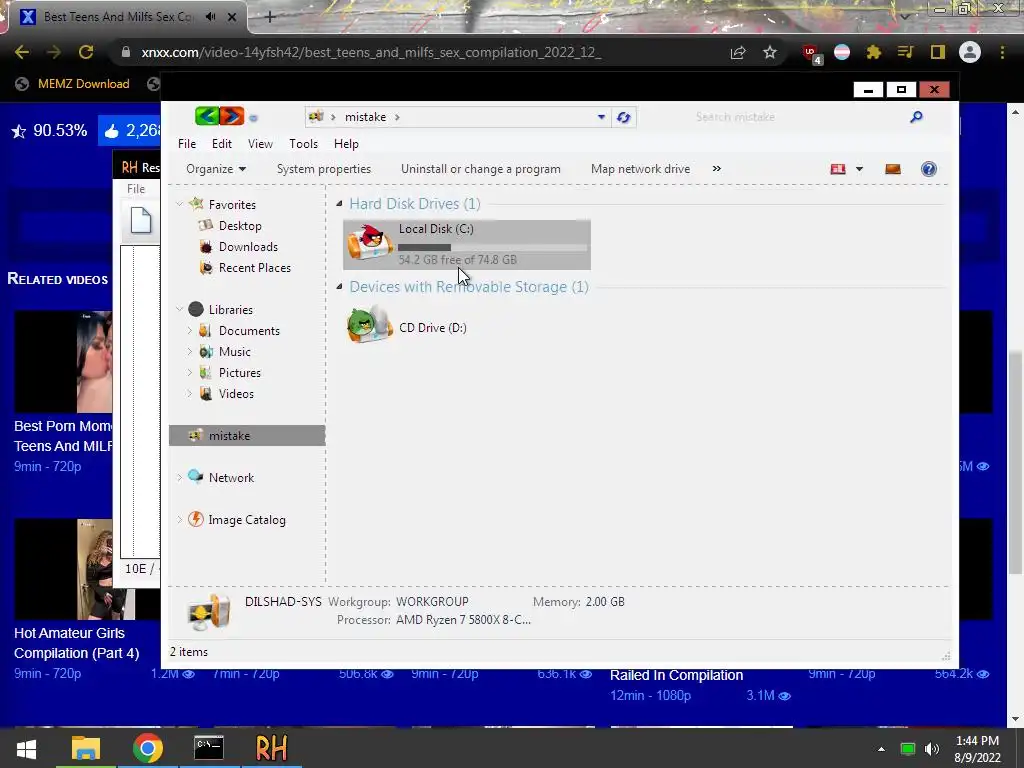Screen dimensions: 1024x768
Task: Collapse the Hard Disk Drives group
Action: tap(339, 204)
